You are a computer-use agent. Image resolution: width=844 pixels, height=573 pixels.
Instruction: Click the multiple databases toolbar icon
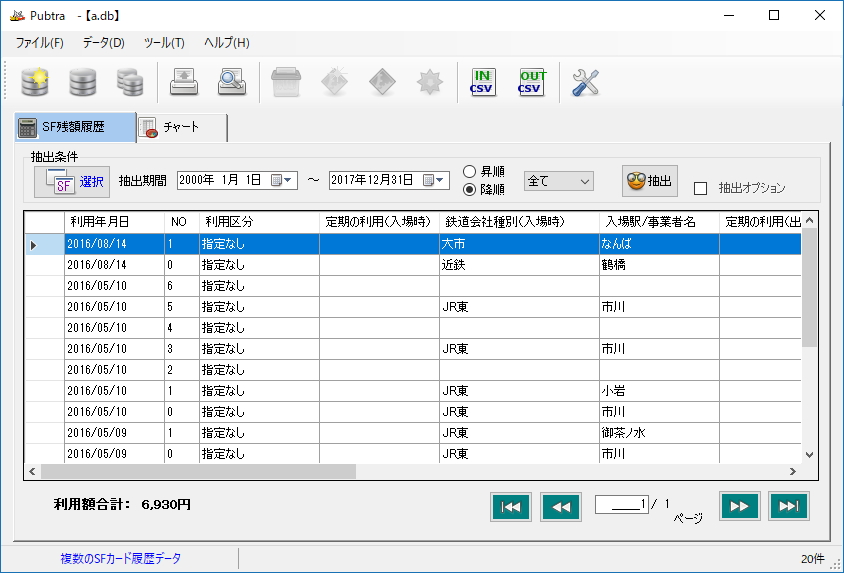[130, 82]
